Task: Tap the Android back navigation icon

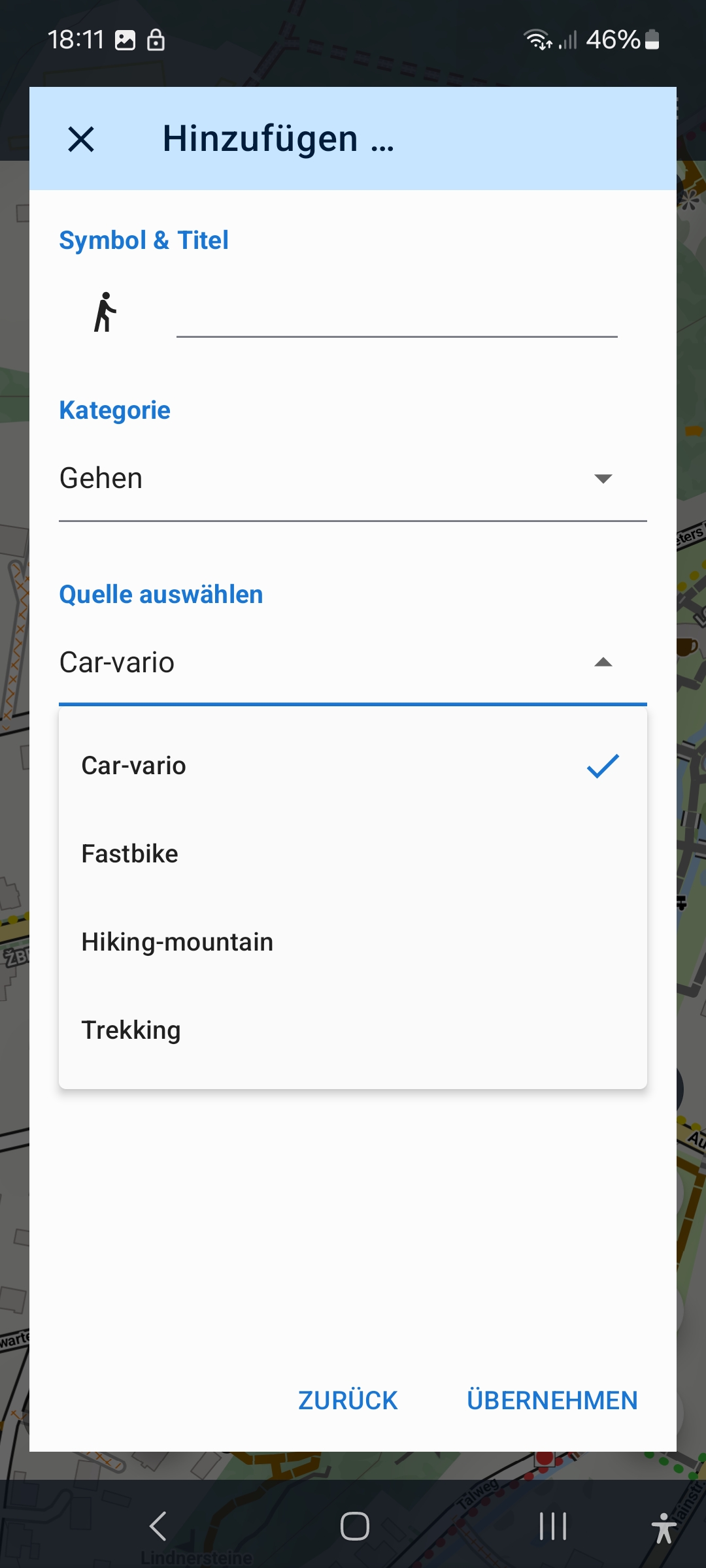Action: pos(158,1527)
